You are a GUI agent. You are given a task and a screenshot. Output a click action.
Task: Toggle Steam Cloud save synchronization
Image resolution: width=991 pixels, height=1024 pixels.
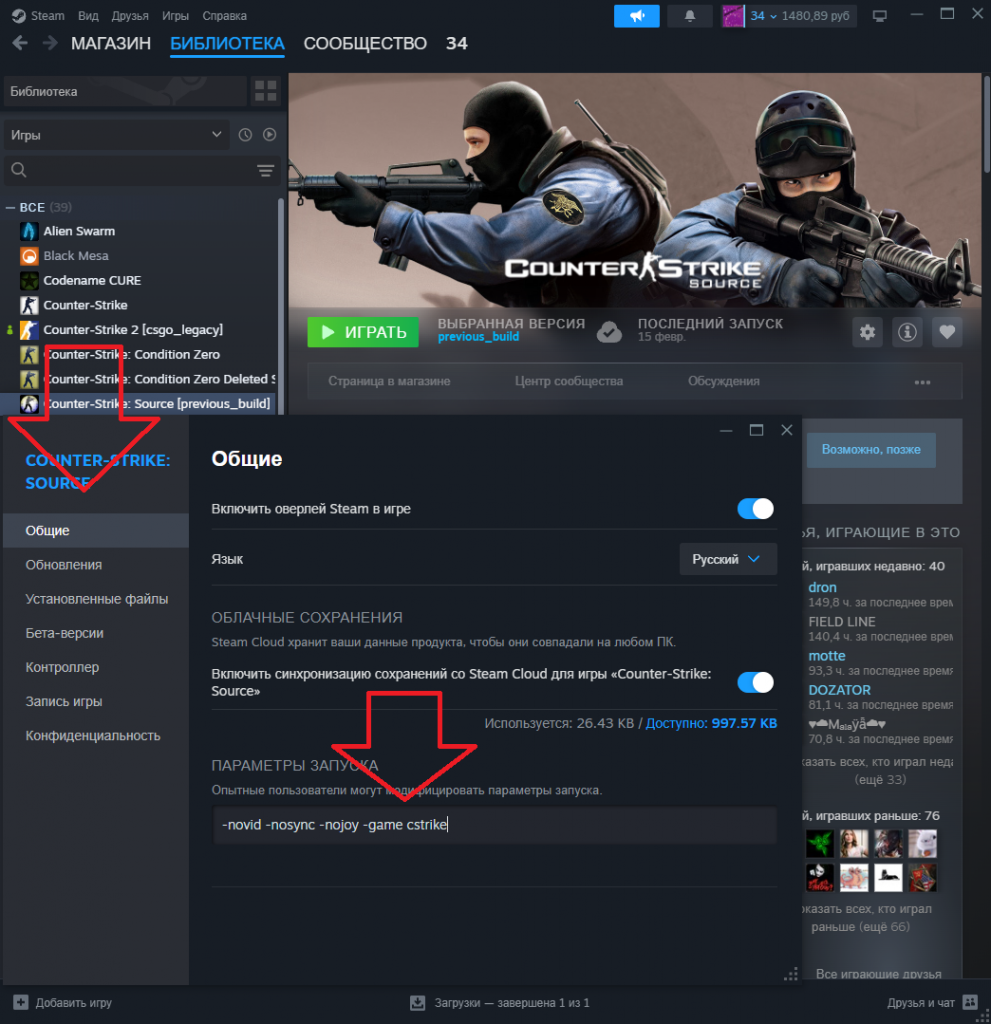pyautogui.click(x=755, y=682)
